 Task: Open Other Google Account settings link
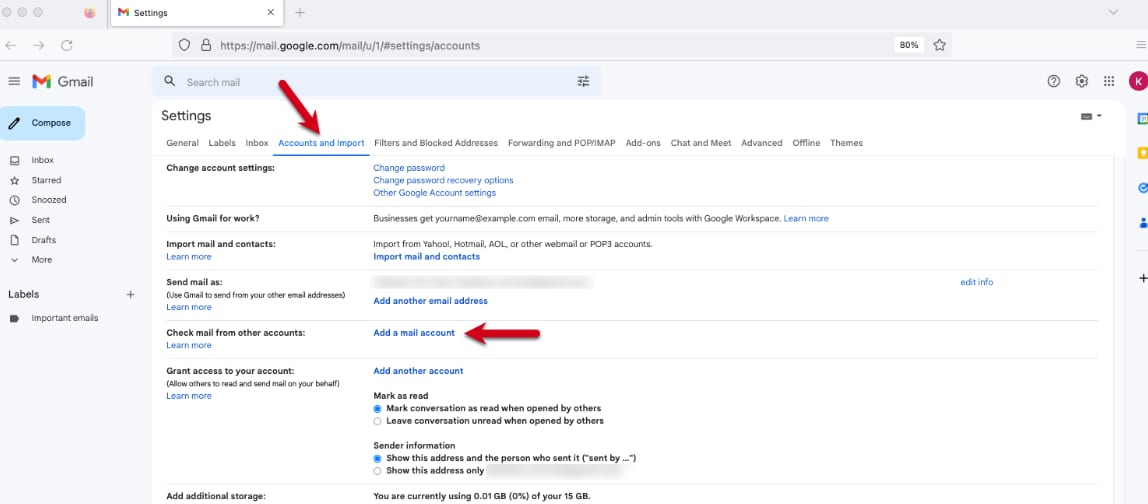pos(434,193)
